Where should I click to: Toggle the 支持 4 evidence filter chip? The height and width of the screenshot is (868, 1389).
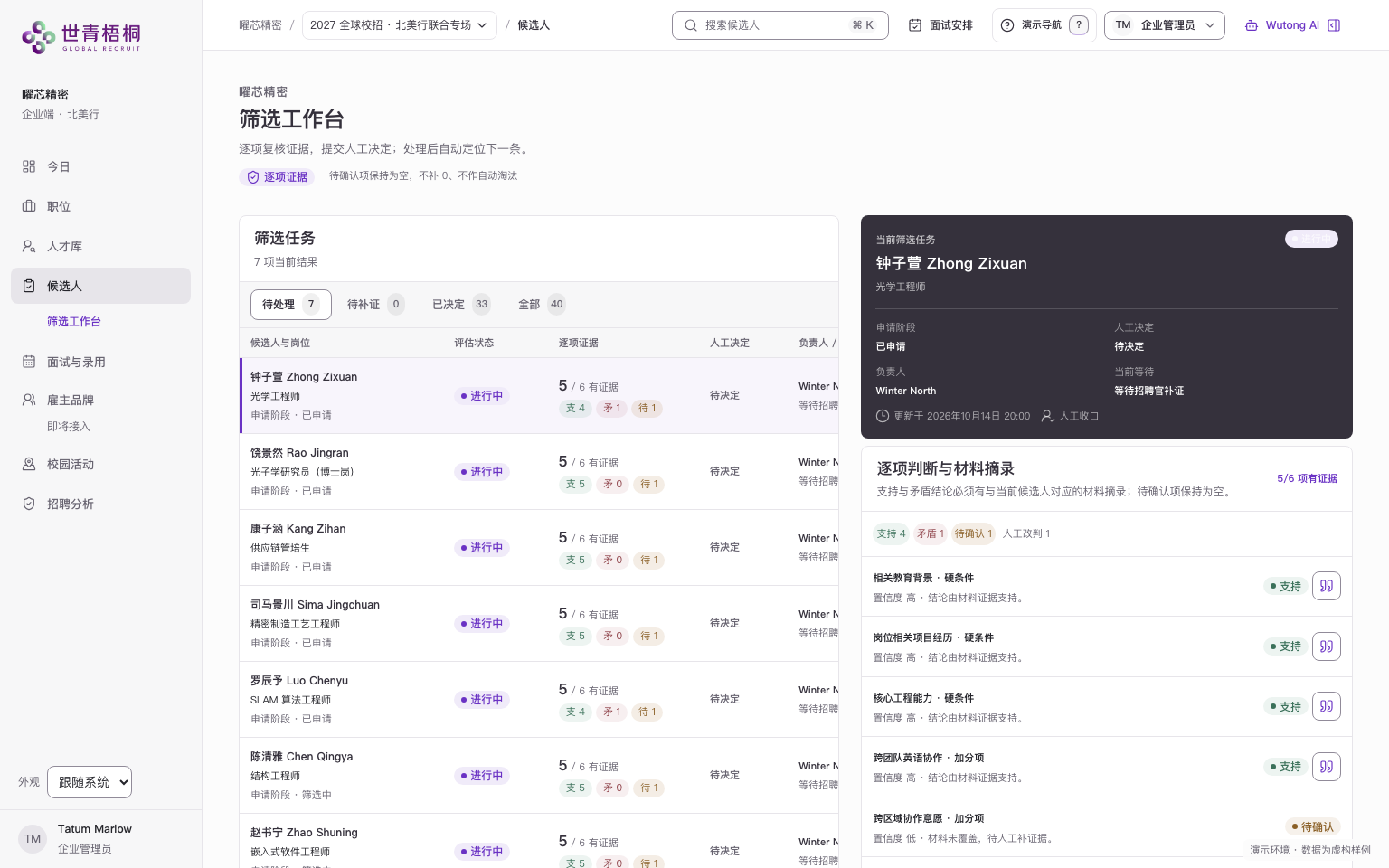point(891,533)
